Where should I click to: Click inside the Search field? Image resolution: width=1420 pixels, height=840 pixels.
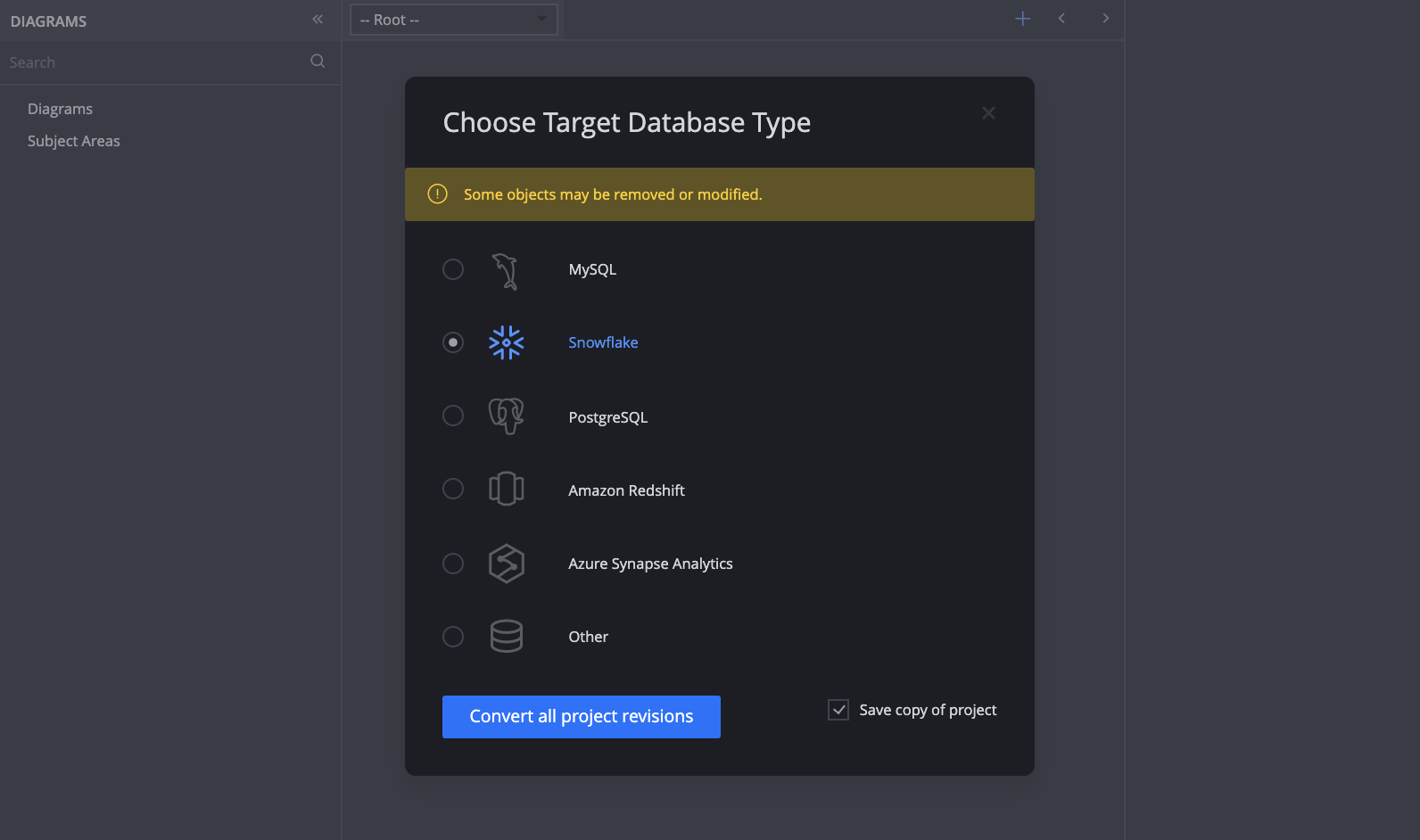(134, 62)
